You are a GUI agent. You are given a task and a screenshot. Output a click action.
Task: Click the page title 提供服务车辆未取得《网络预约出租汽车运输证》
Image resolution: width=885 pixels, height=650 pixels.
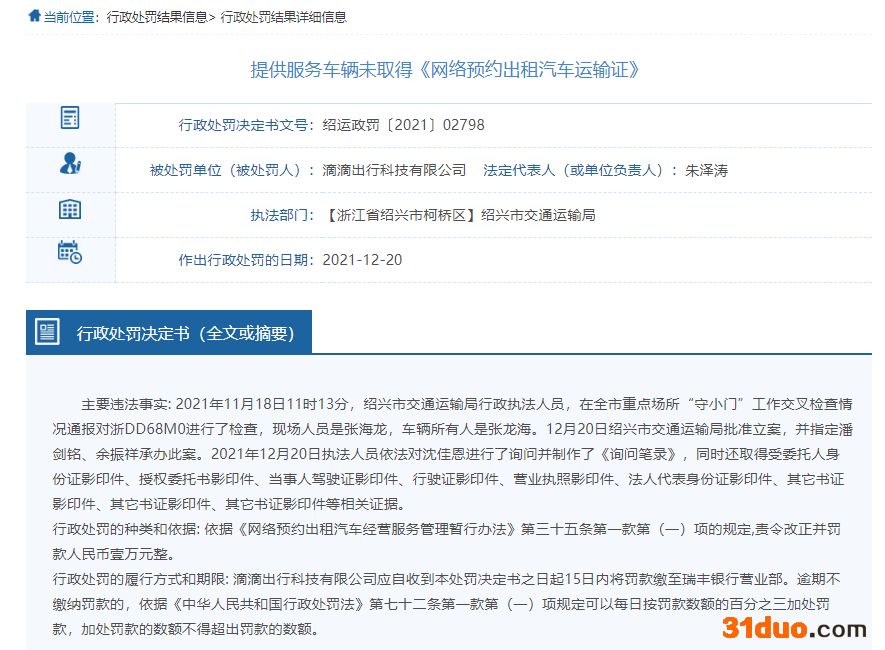click(x=444, y=69)
